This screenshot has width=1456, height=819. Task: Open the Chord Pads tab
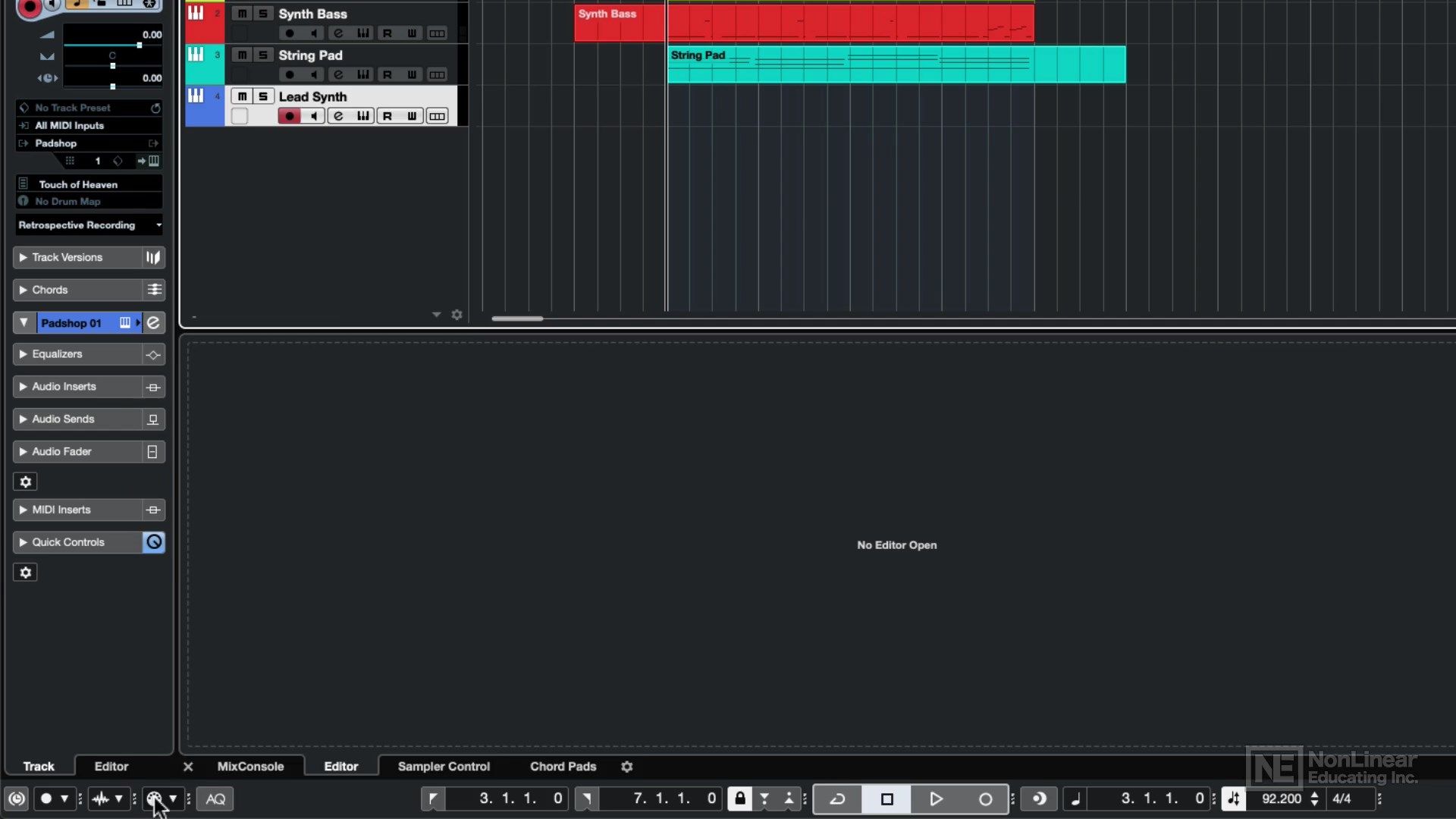coord(563,767)
